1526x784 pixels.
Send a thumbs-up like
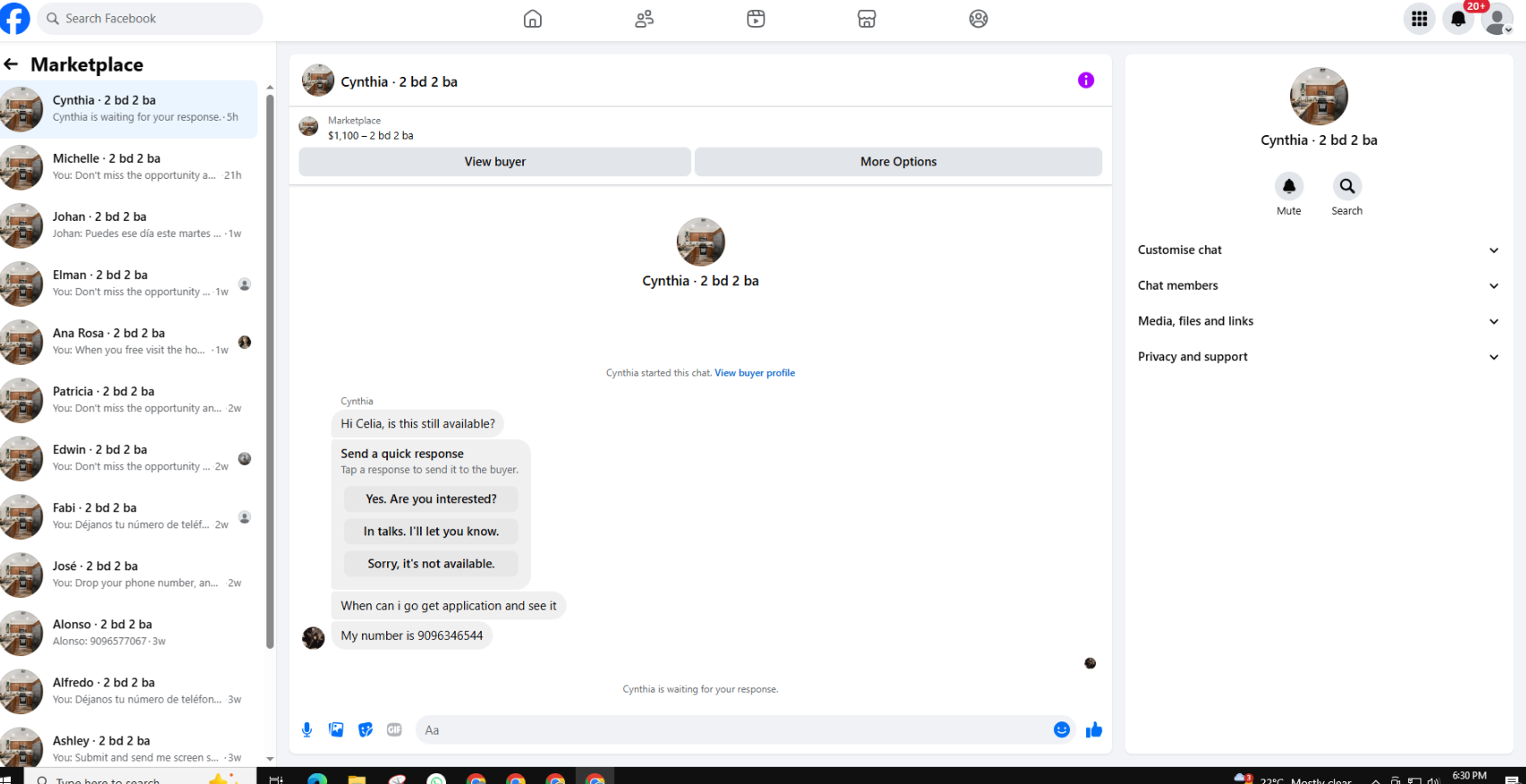(x=1094, y=729)
